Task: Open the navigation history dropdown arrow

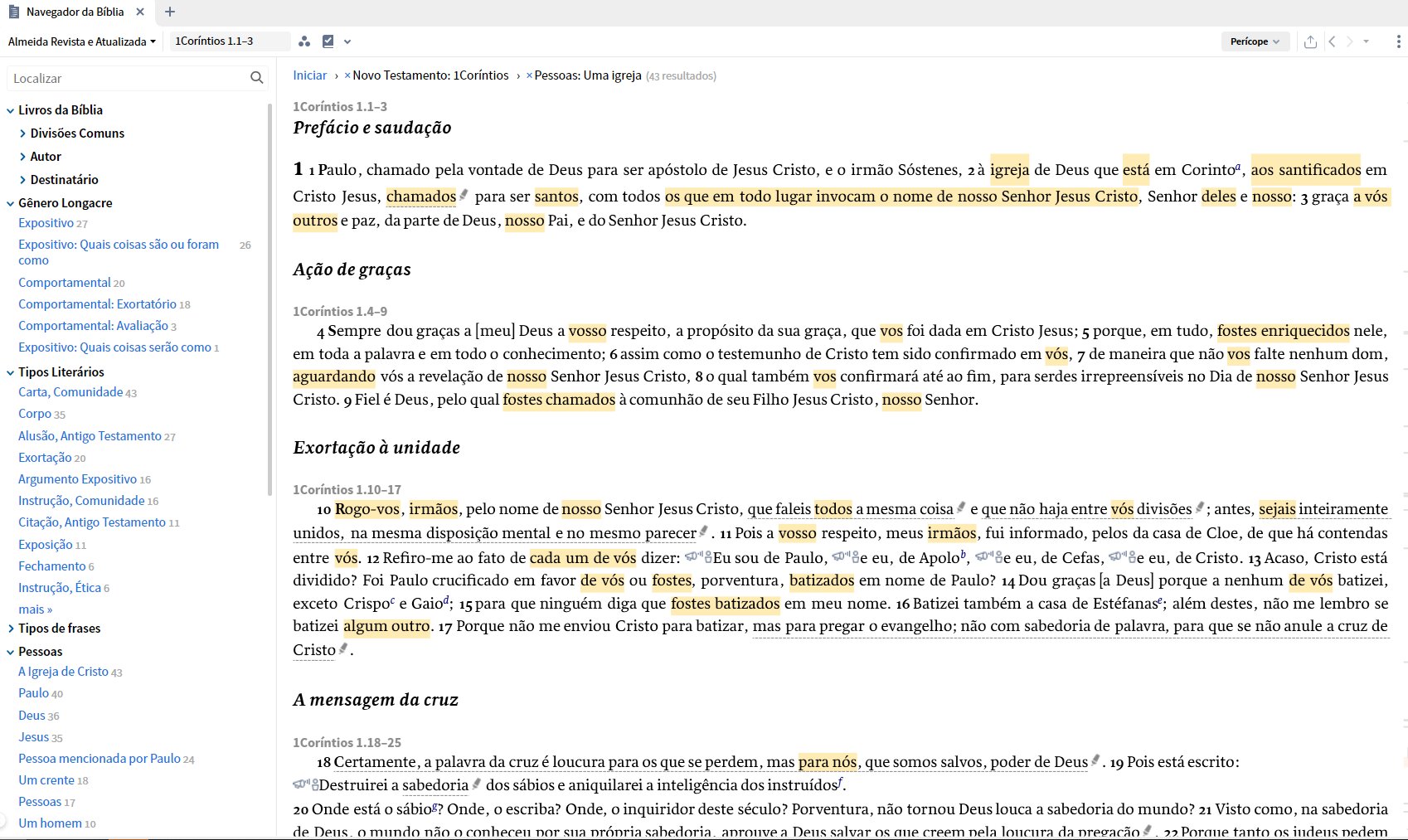Action: [1367, 41]
